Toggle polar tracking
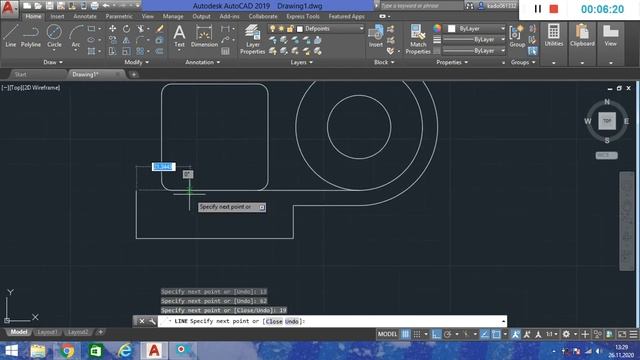 coord(447,334)
